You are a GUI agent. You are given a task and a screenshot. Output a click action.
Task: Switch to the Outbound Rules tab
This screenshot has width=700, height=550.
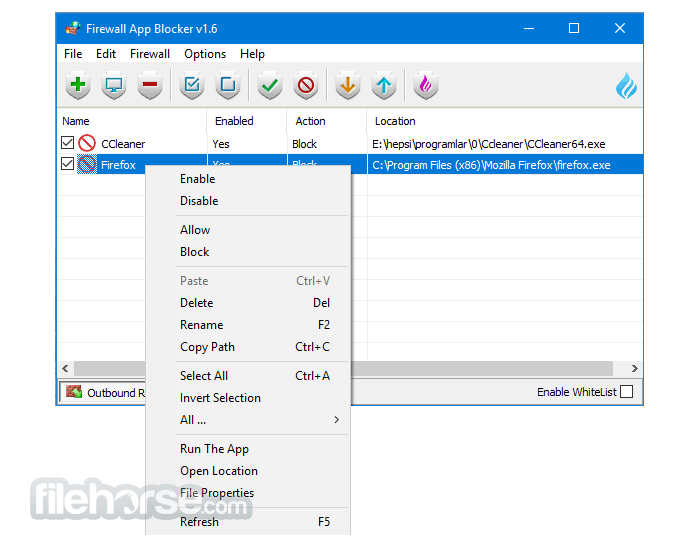[103, 392]
